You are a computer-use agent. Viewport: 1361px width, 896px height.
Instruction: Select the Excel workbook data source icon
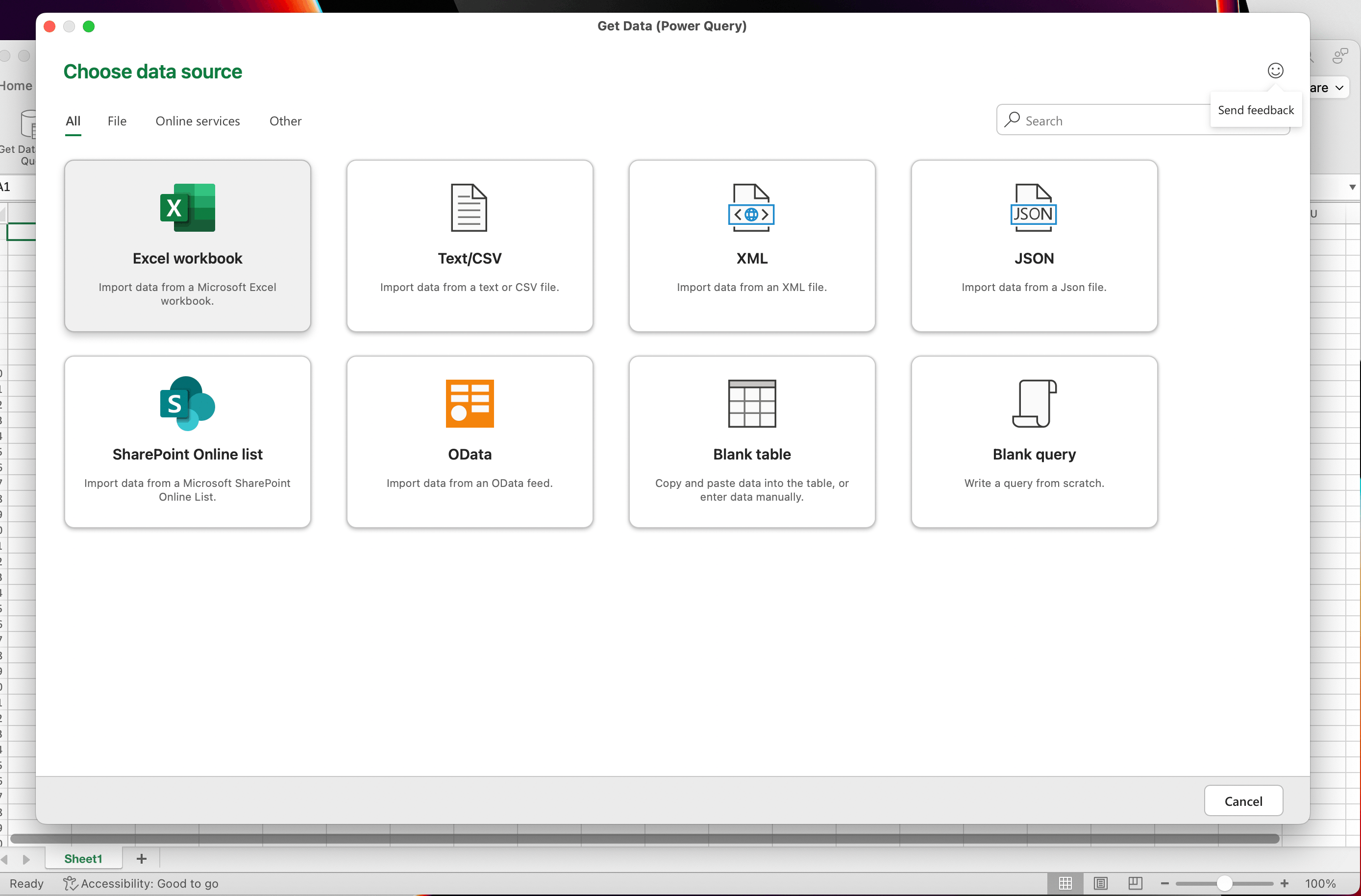point(187,207)
